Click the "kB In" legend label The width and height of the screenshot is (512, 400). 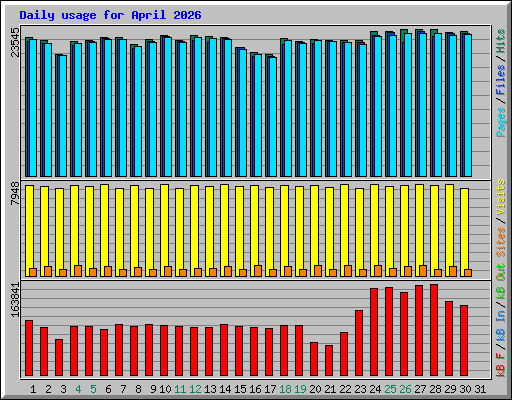pyautogui.click(x=501, y=325)
